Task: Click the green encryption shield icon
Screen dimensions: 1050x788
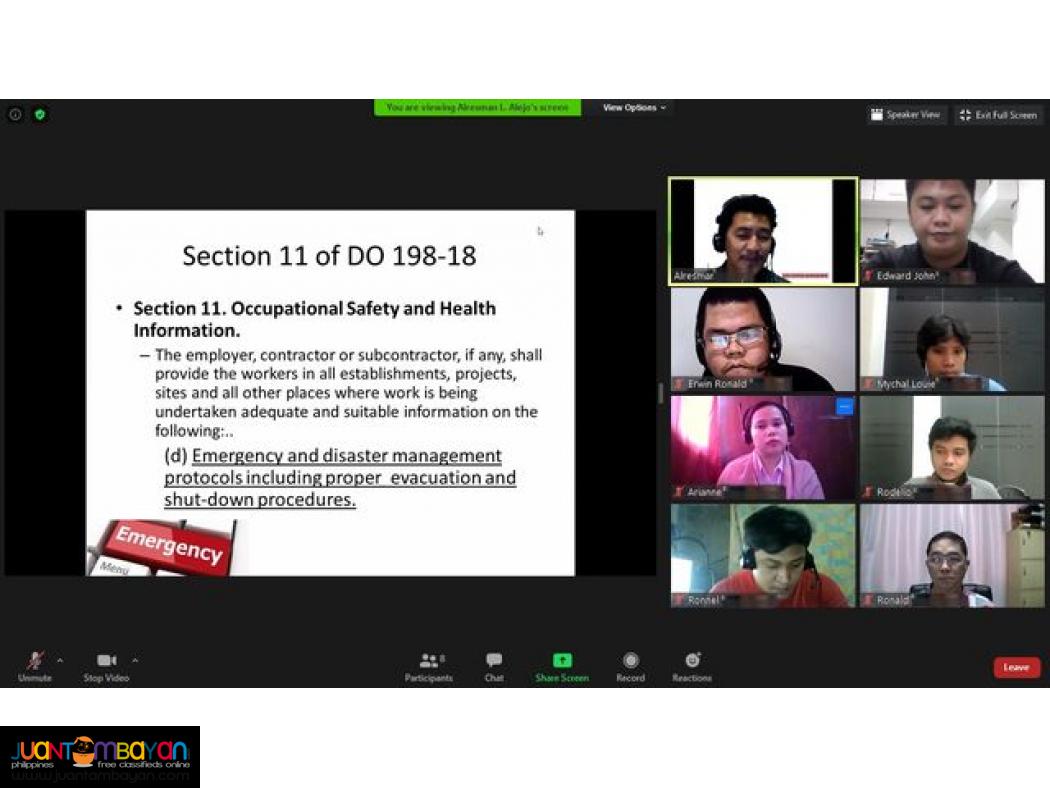Action: tap(40, 114)
